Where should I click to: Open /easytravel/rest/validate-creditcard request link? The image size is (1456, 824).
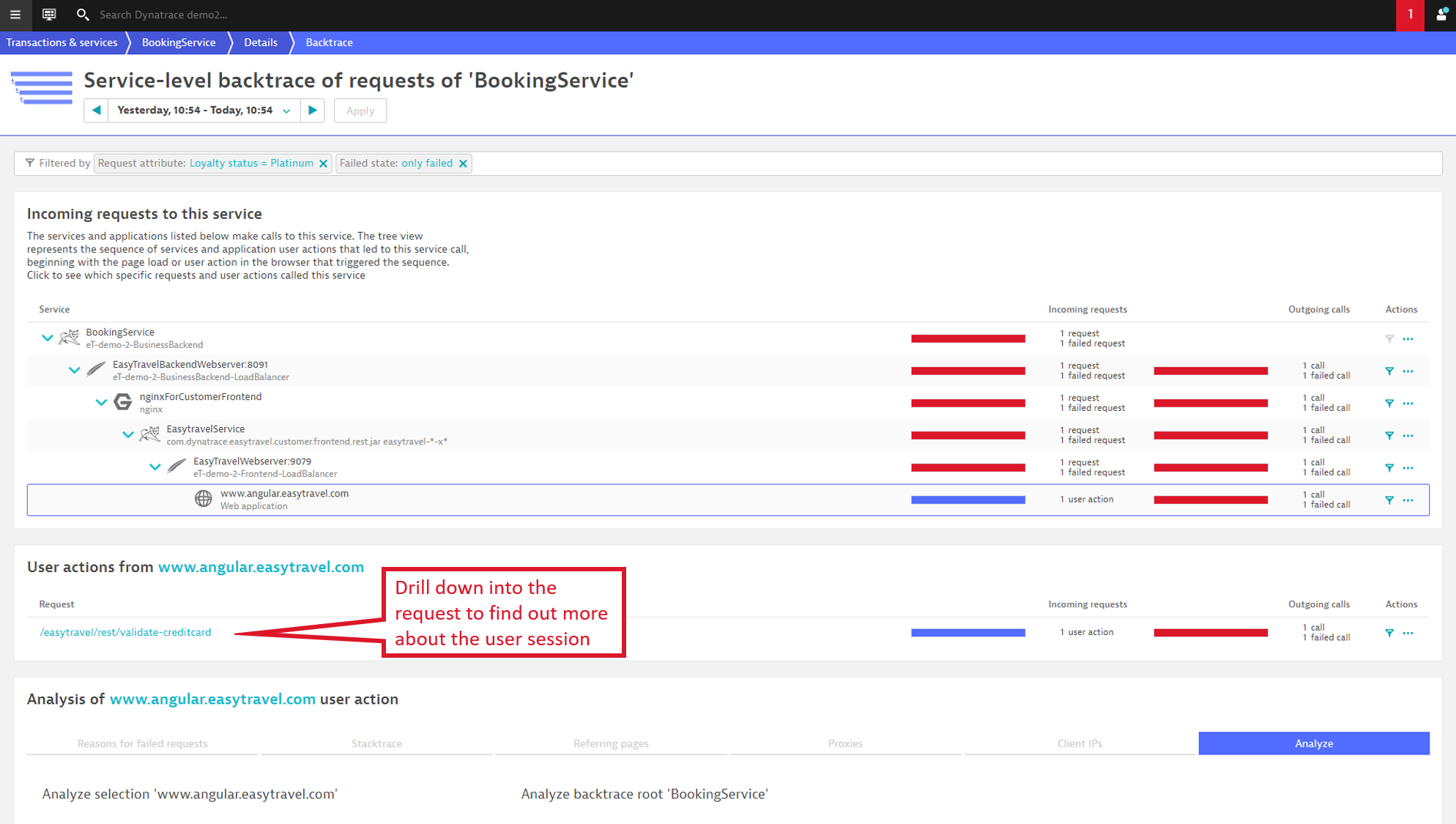coord(125,632)
